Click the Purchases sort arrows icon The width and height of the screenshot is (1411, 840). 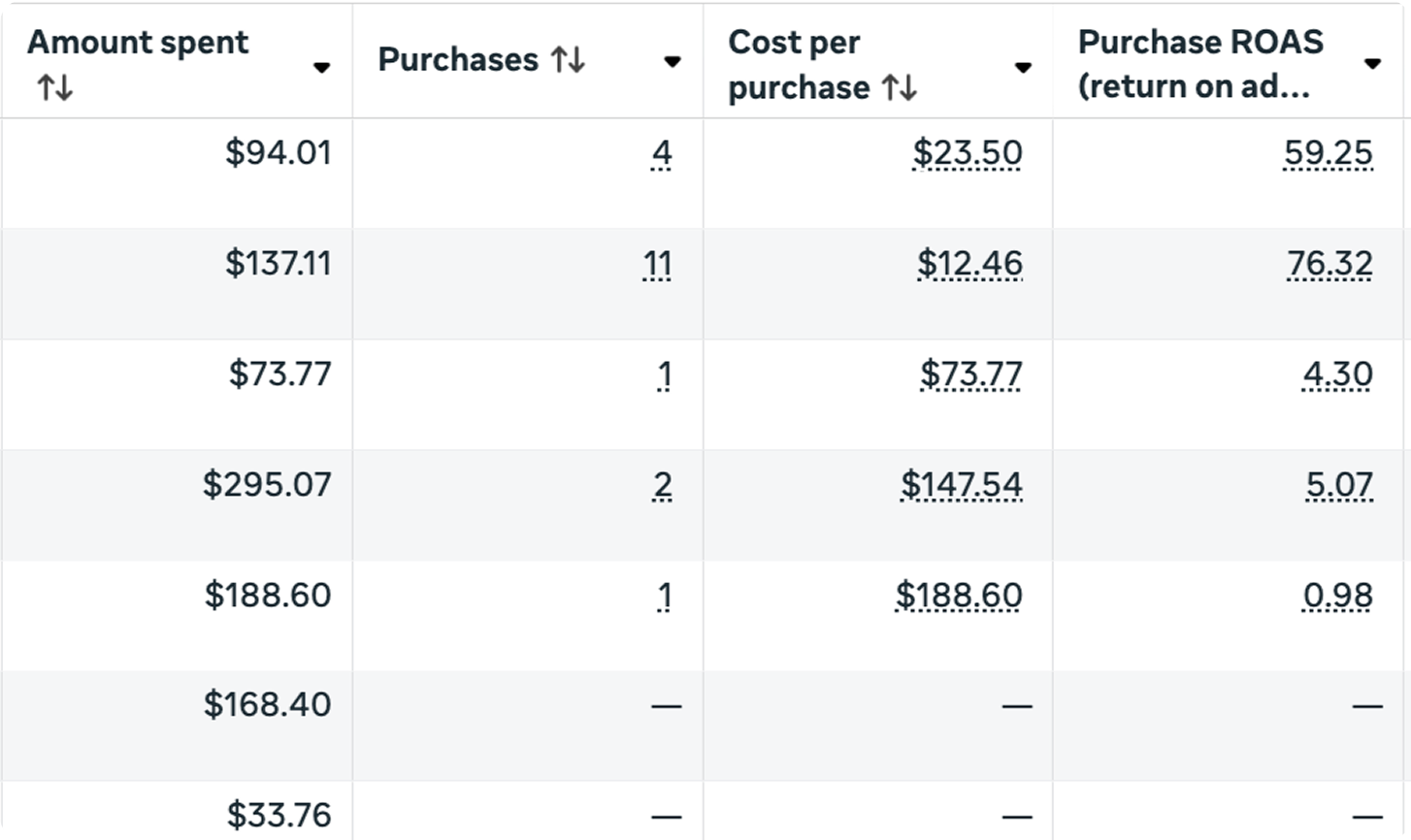pos(568,60)
